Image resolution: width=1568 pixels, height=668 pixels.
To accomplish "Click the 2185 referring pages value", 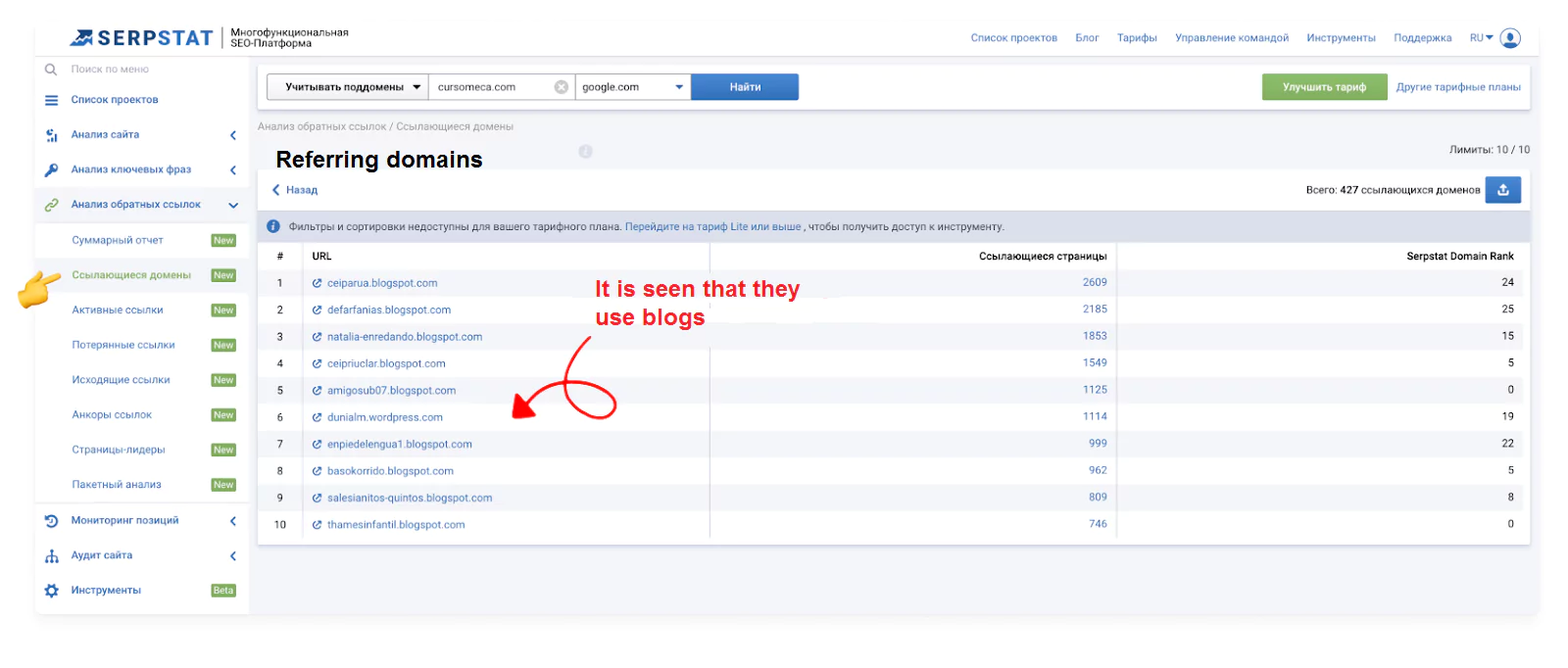I will [x=1095, y=310].
